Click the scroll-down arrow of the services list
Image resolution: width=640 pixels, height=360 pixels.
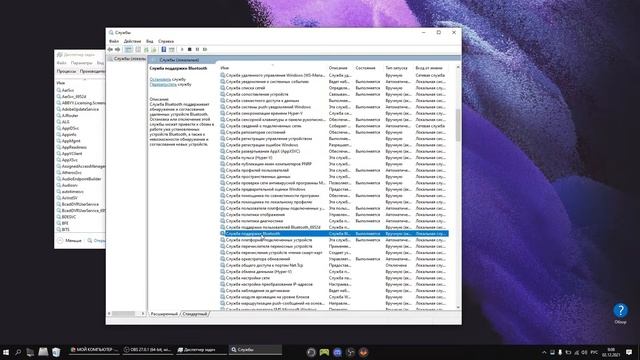point(458,307)
